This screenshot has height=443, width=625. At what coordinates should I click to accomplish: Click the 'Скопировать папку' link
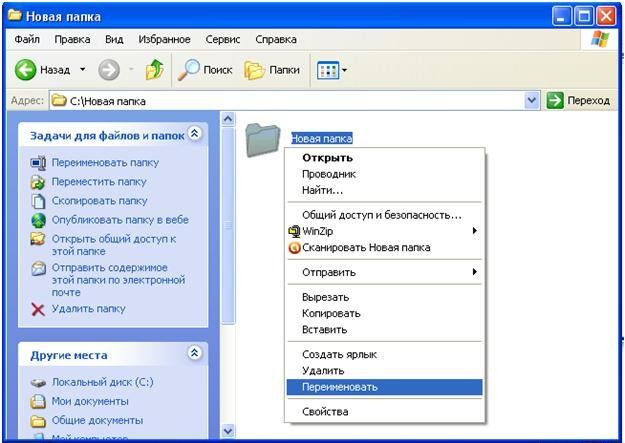coord(99,201)
